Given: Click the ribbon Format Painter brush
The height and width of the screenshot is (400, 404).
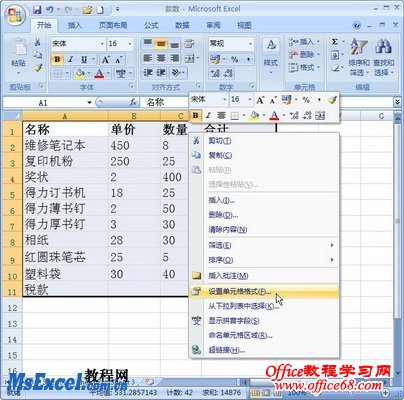Looking at the screenshot, I should [37, 68].
